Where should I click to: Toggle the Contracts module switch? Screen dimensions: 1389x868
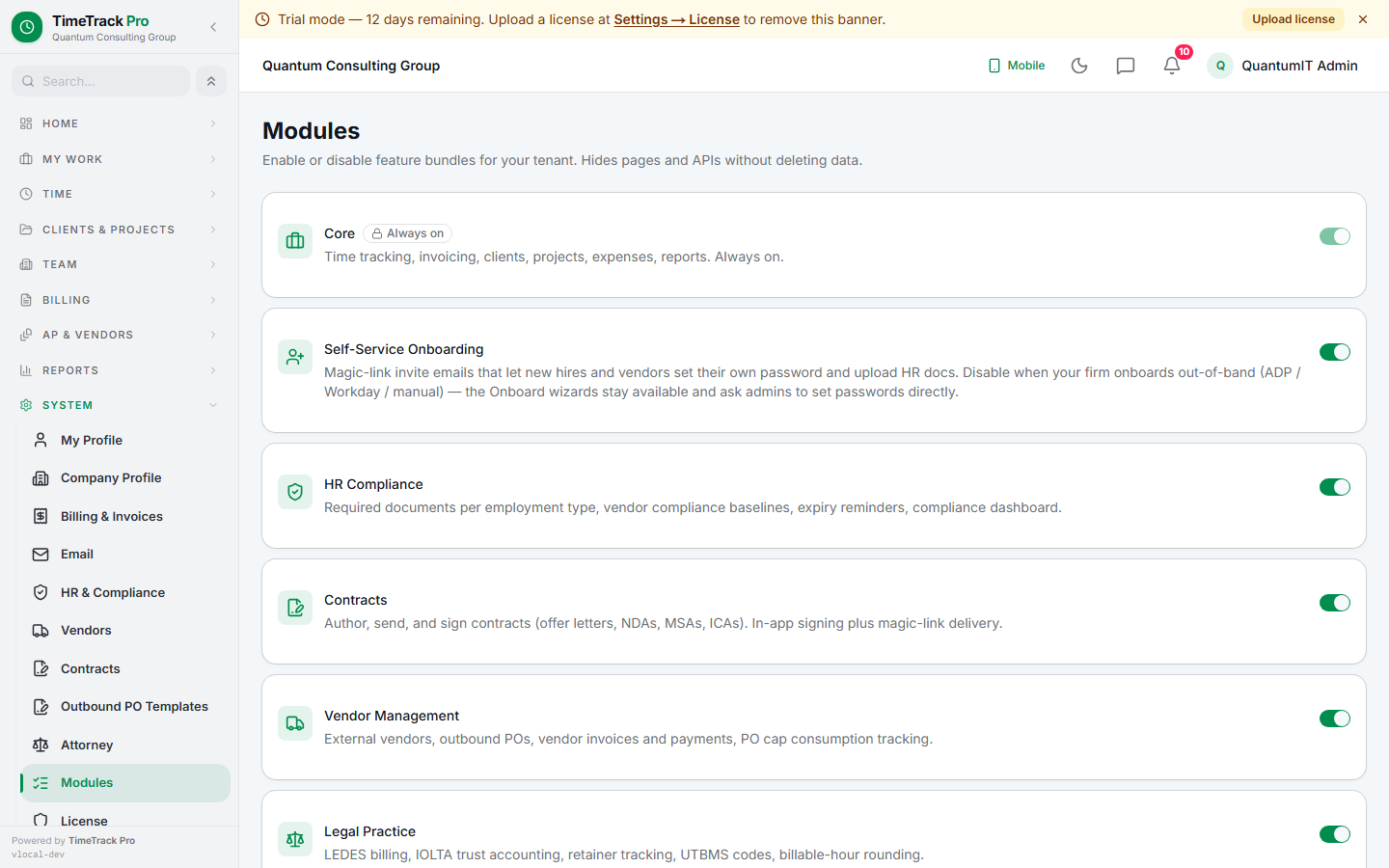point(1335,603)
